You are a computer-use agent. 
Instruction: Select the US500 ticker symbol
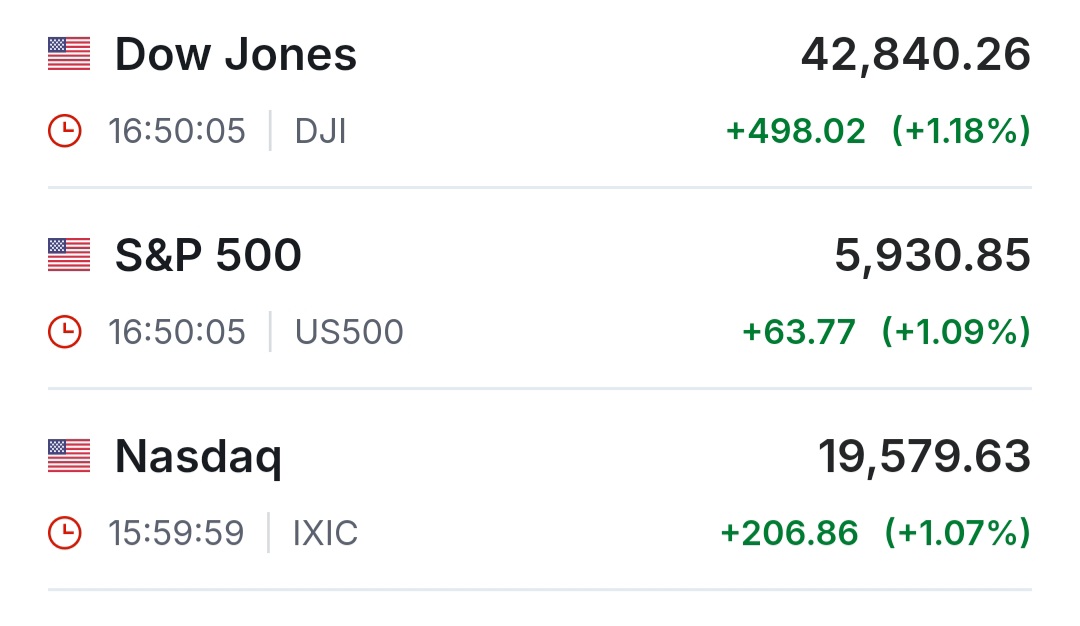coord(349,332)
